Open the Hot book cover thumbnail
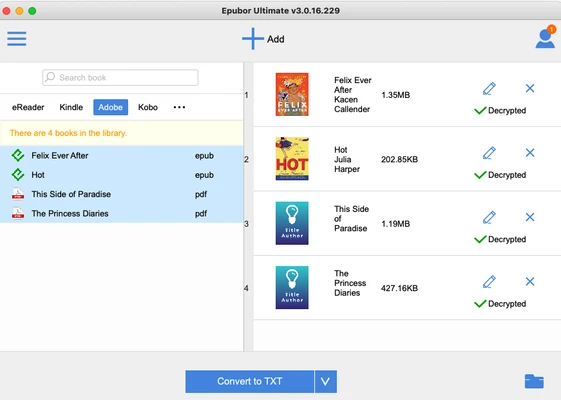Screen dimensions: 561x400 click(292, 159)
